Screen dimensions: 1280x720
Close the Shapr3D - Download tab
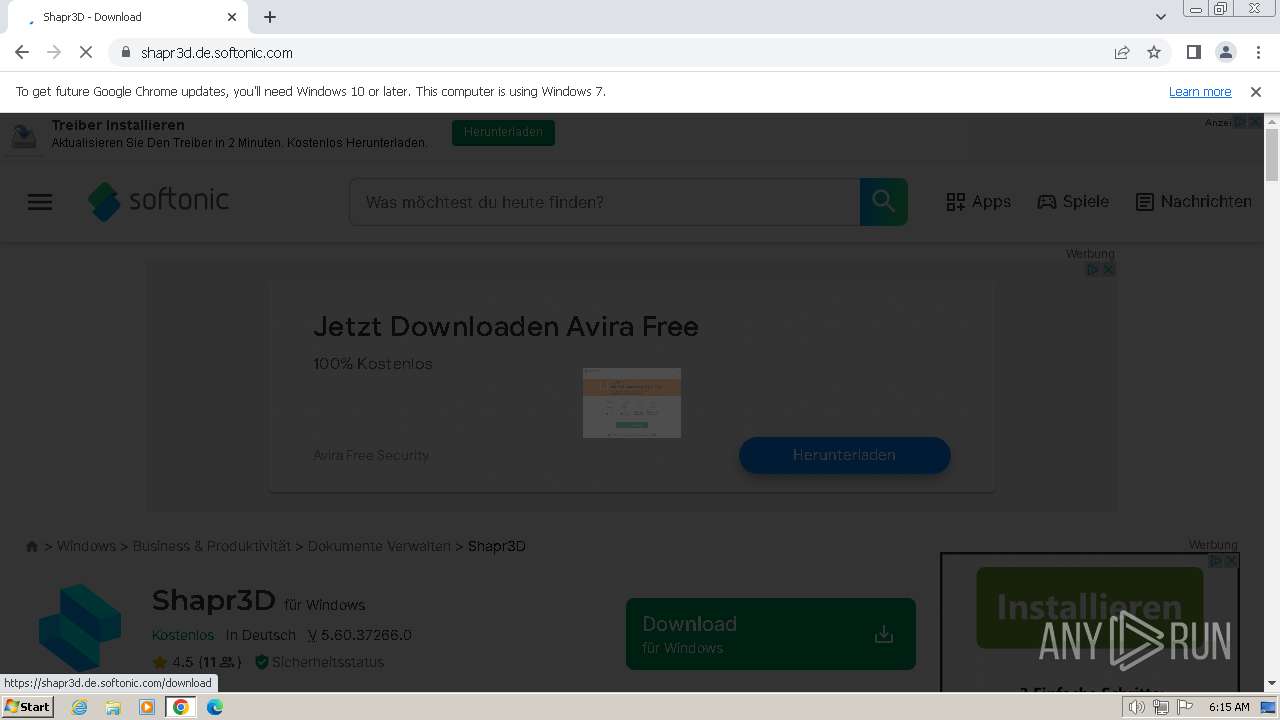tap(232, 17)
